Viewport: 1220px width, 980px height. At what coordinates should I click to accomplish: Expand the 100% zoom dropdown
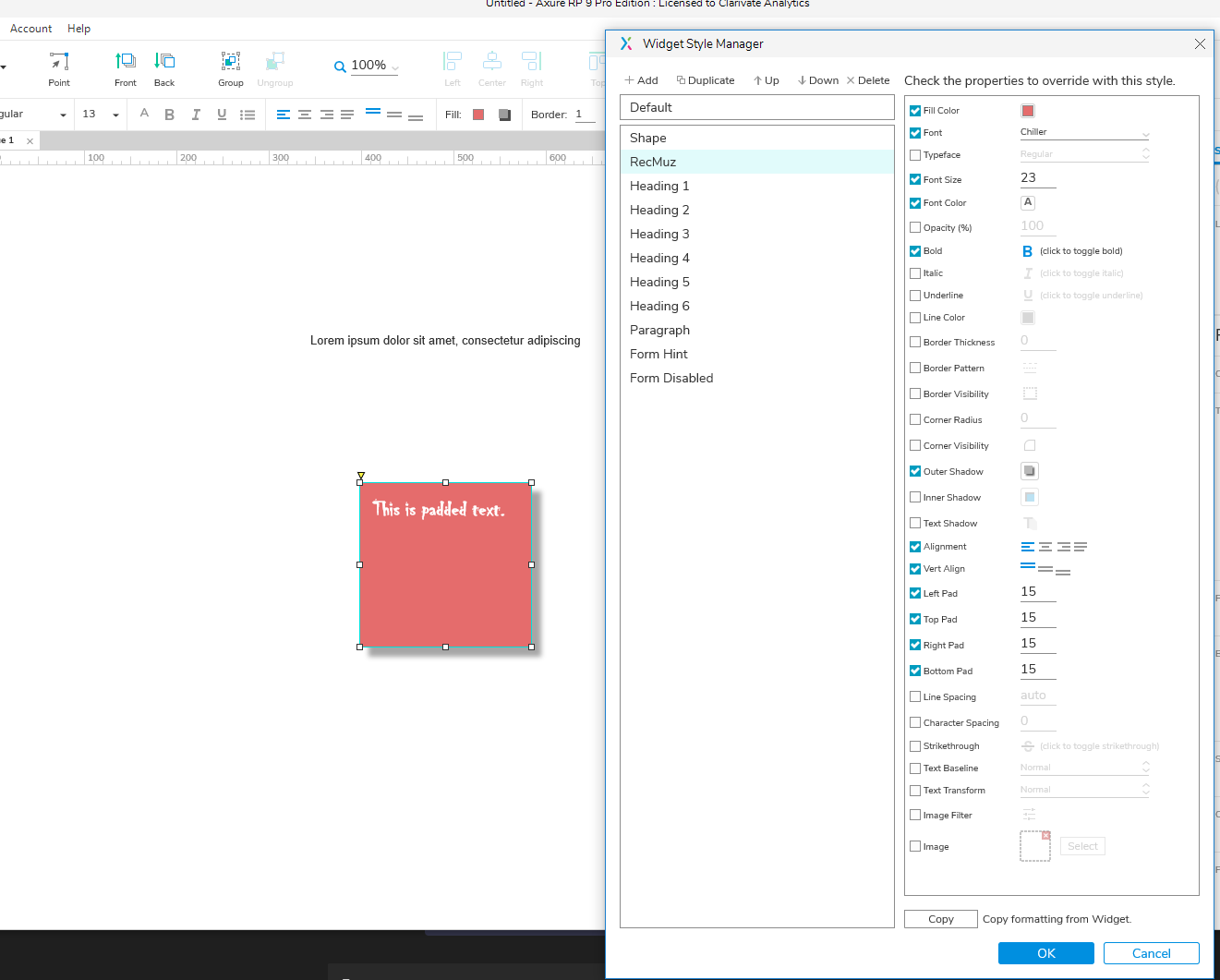[x=395, y=67]
